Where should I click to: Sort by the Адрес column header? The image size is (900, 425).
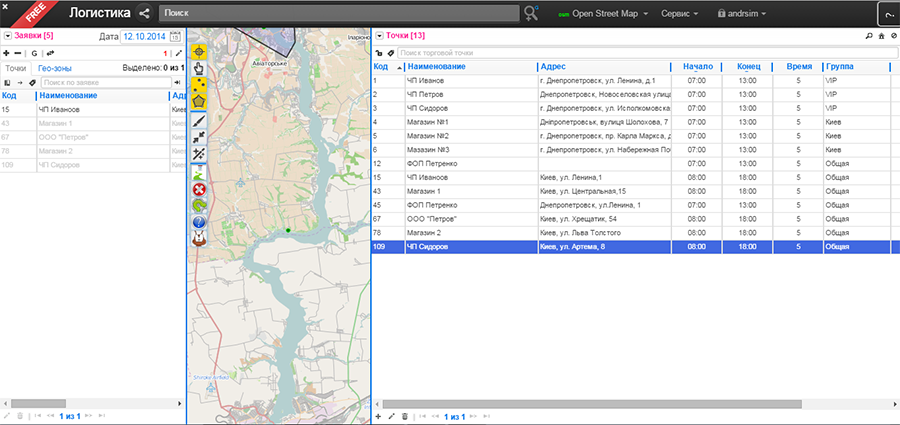tap(553, 67)
